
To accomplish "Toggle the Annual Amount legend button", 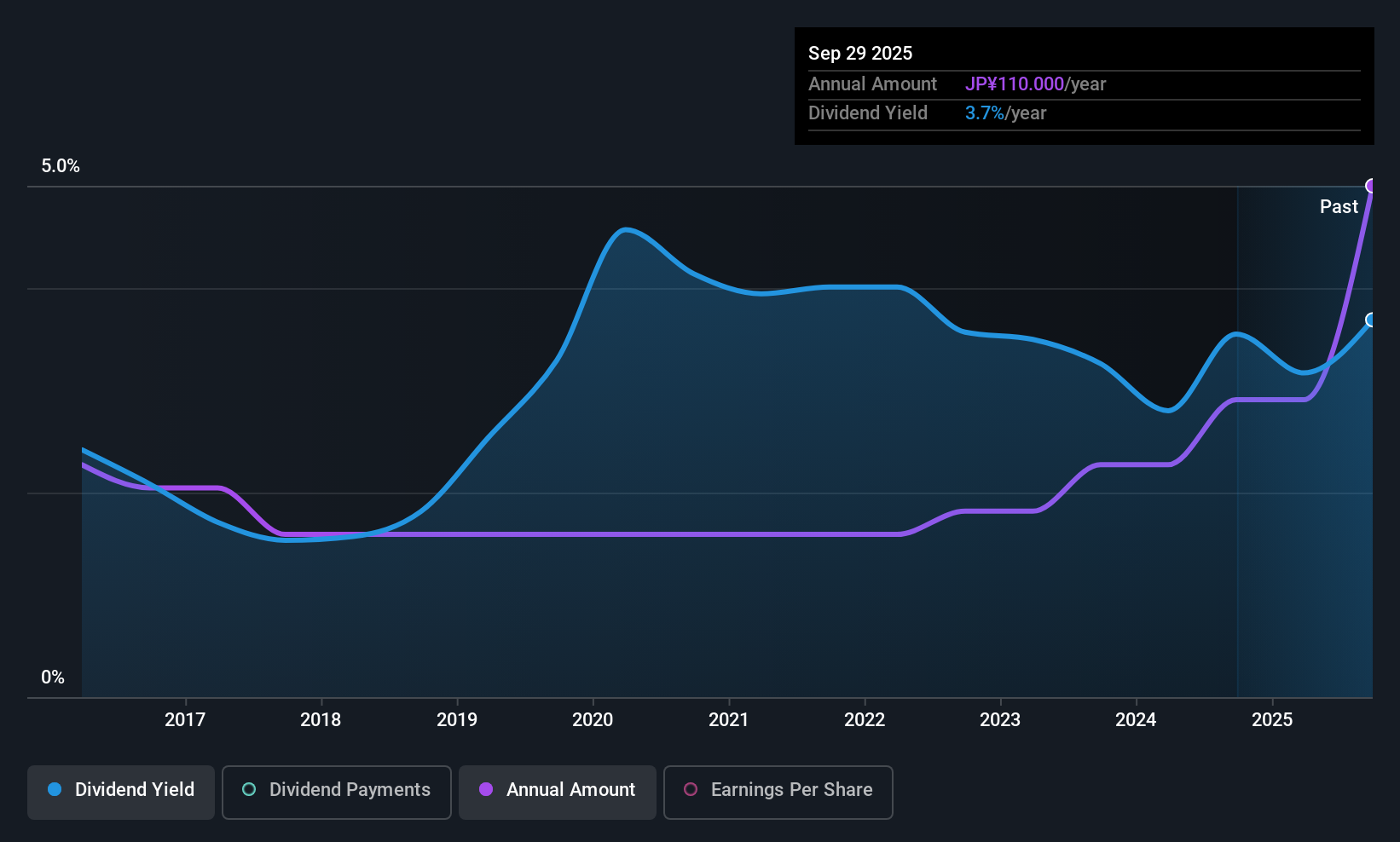I will click(557, 792).
